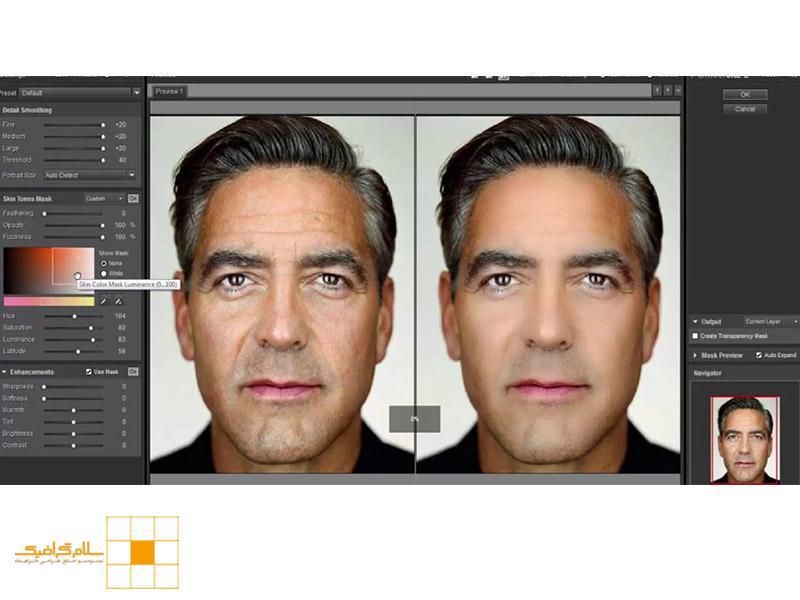
Task: Toggle the Skin Tones Mask On button
Action: 132,198
